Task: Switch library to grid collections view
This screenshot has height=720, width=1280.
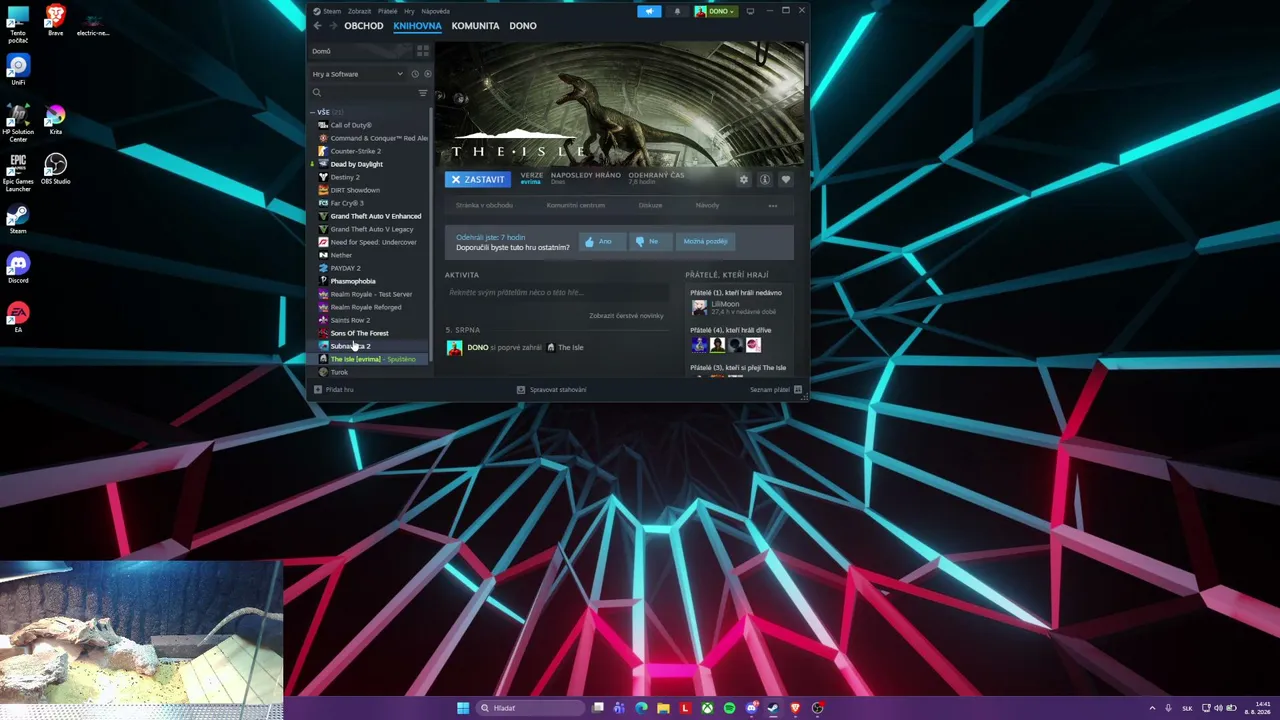Action: (x=423, y=51)
